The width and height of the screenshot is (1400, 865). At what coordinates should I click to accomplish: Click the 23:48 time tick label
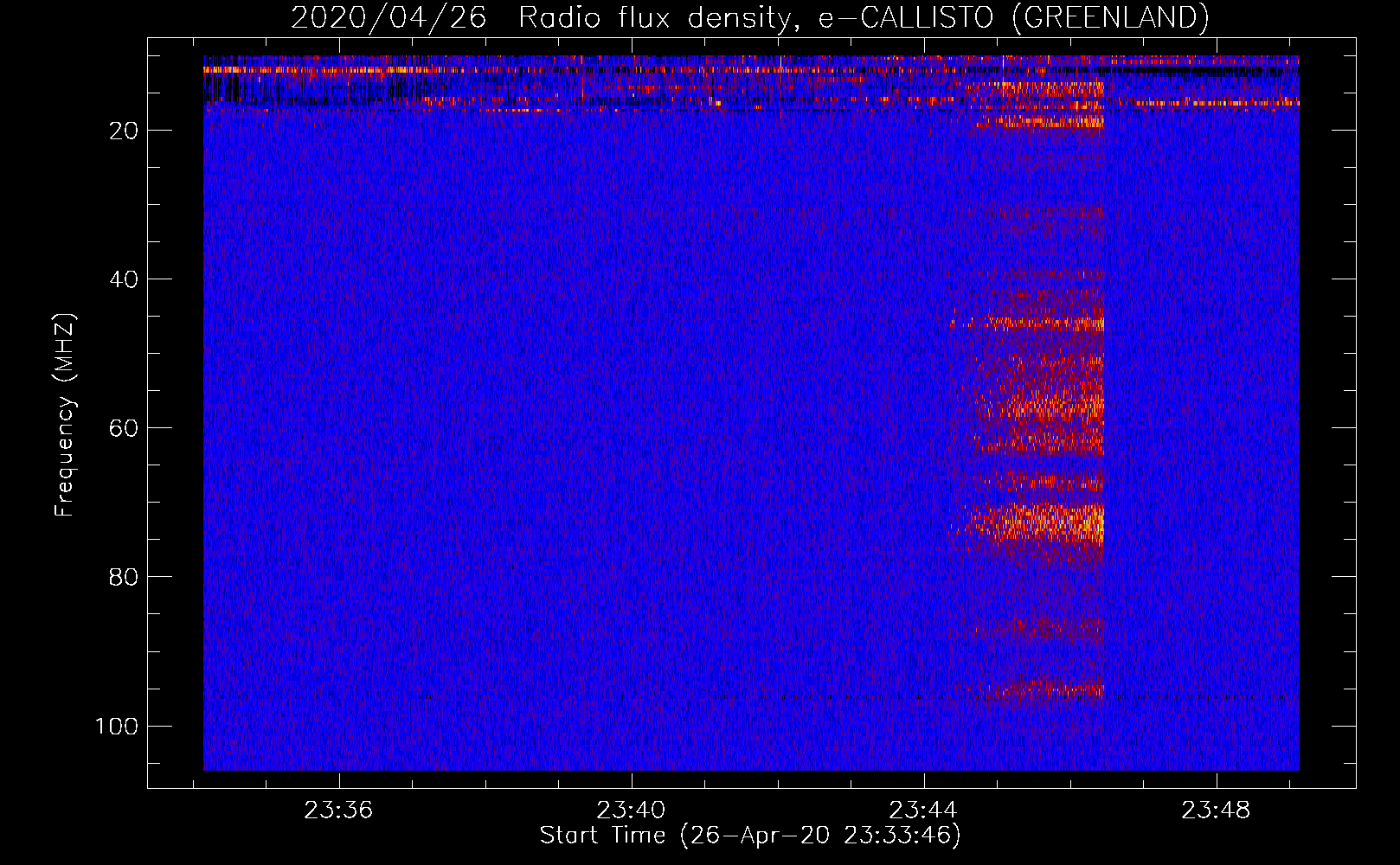1217,811
